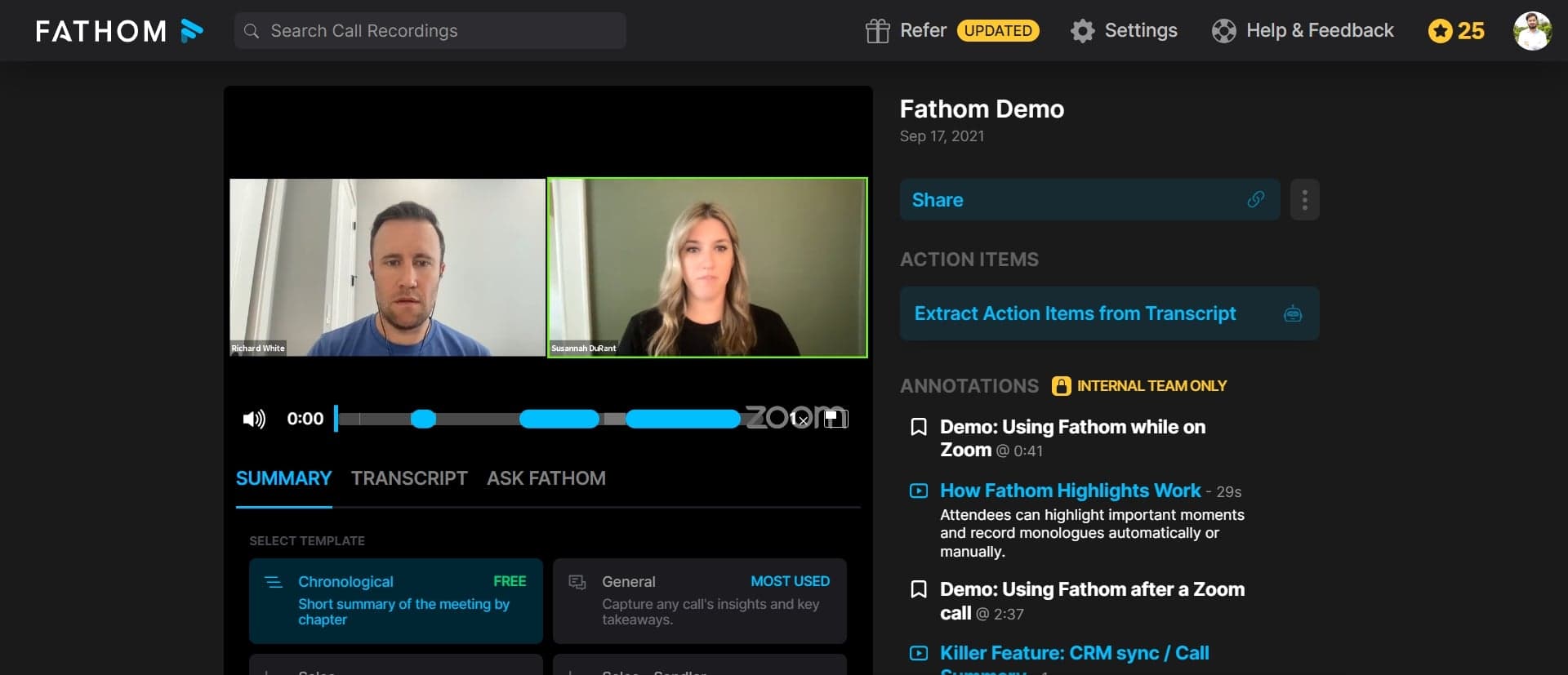This screenshot has height=675, width=1568.
Task: Click Extract Action Items from Transcript
Action: pos(1075,313)
